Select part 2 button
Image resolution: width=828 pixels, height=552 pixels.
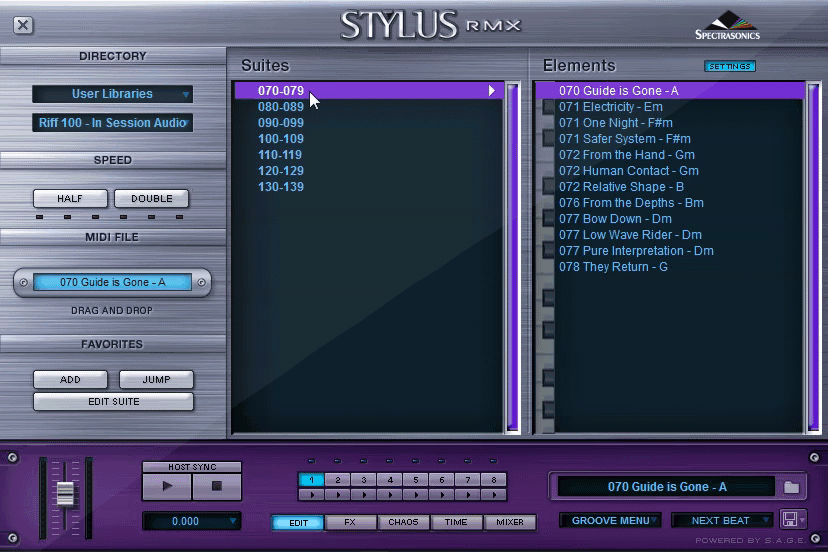(x=338, y=480)
